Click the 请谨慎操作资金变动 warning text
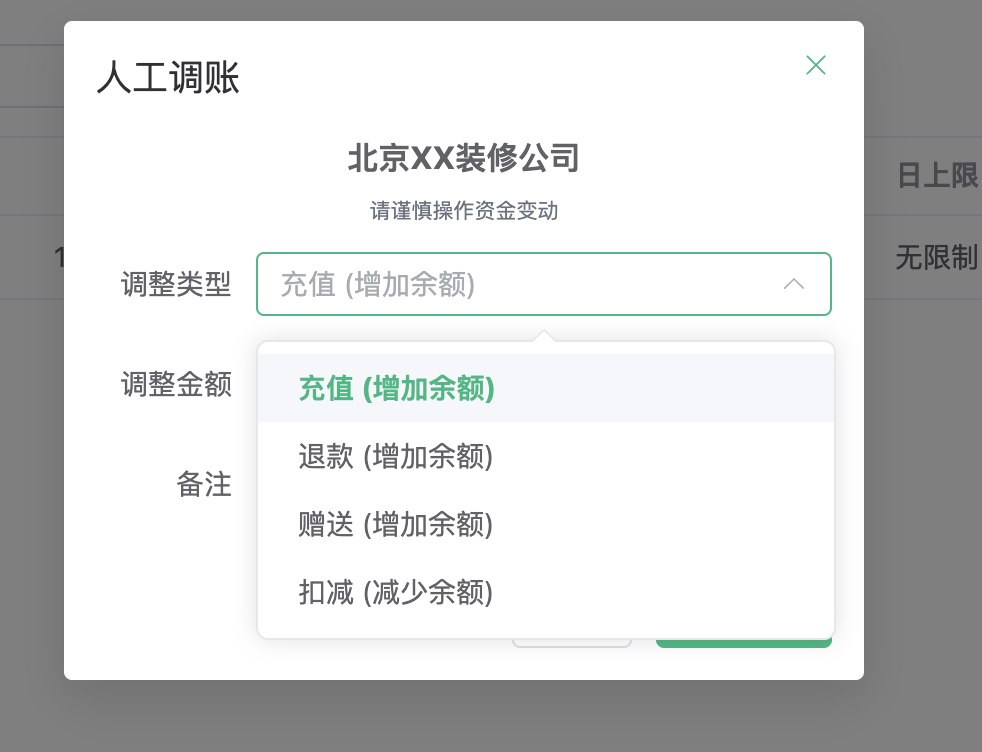982x752 pixels. (x=463, y=211)
